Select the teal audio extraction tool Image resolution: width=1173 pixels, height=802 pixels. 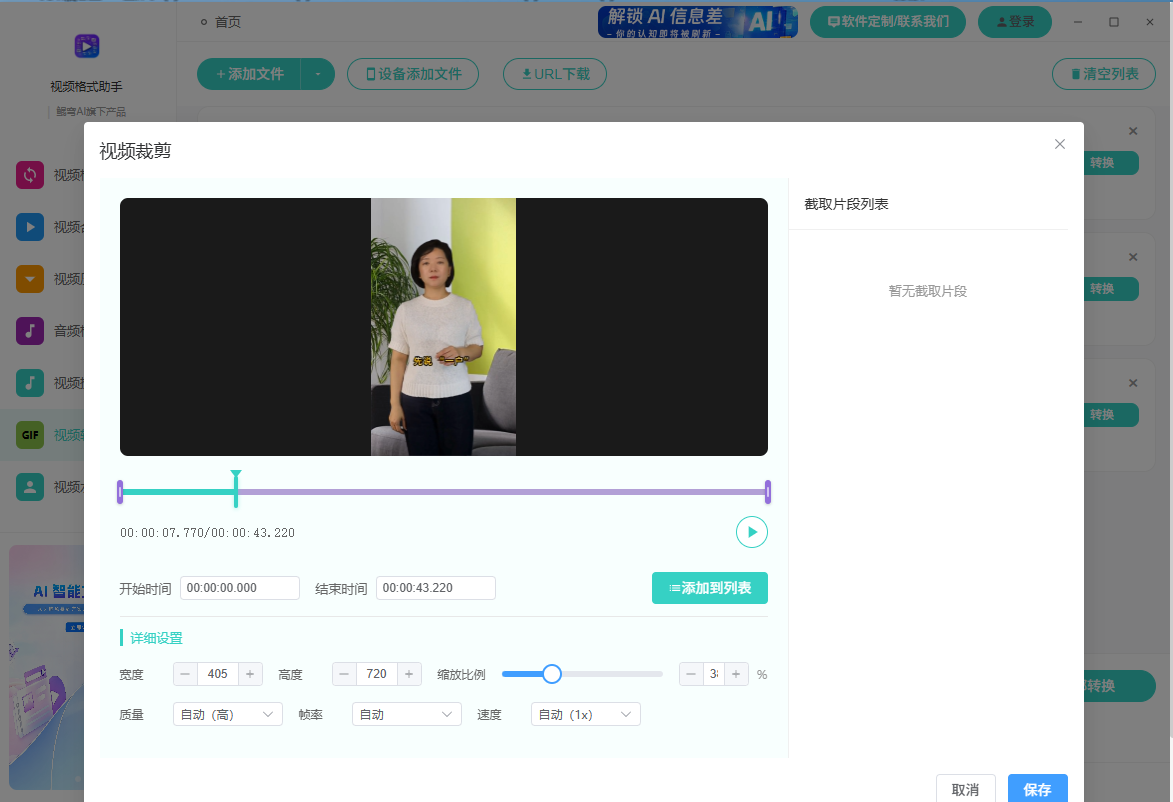[30, 383]
